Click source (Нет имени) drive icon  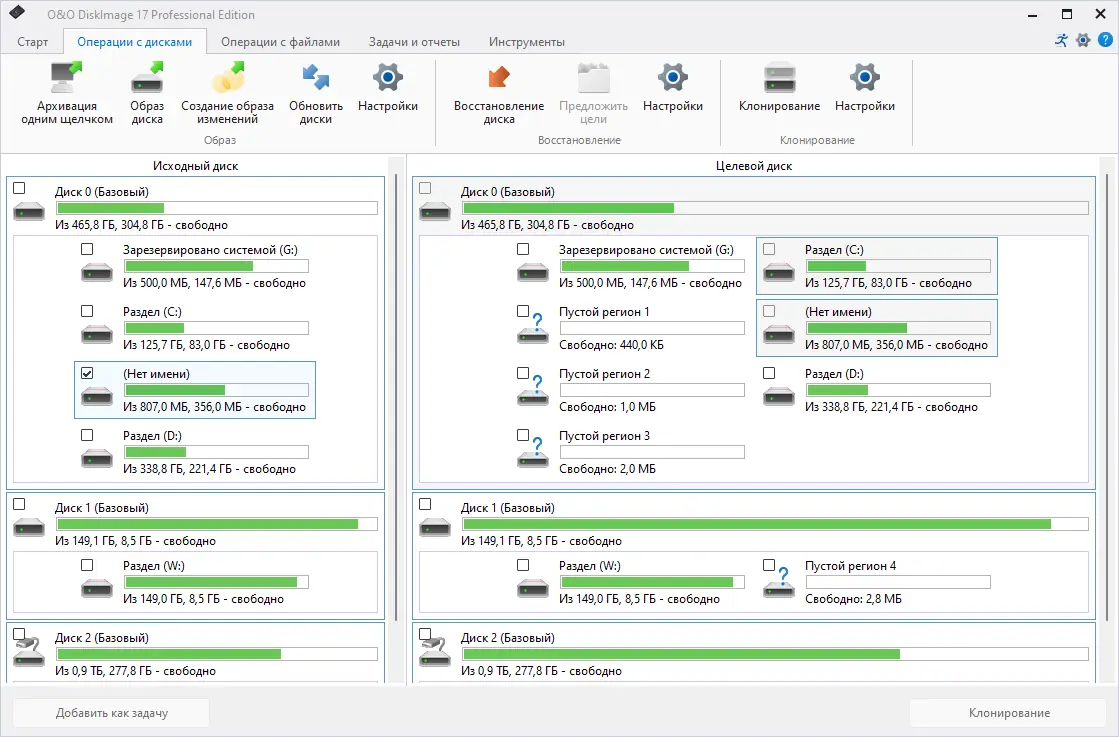click(x=97, y=396)
